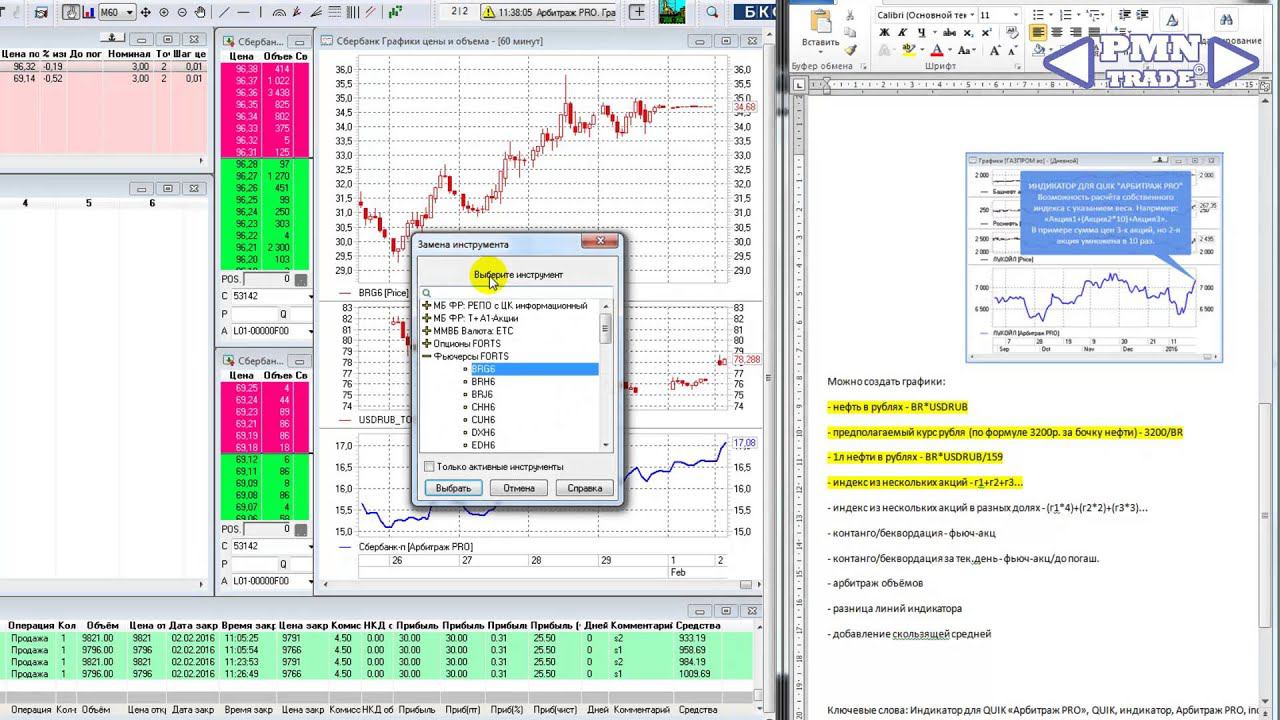Select EDH6 instrument in list
1280x720 pixels.
(483, 446)
